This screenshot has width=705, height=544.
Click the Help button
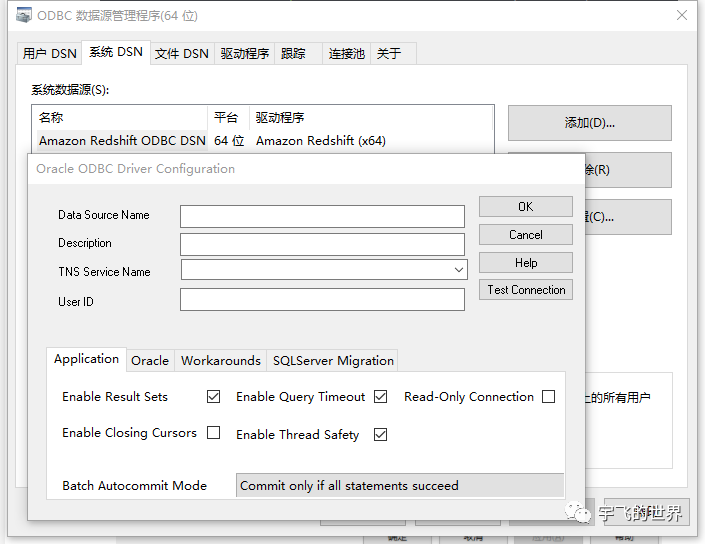pyautogui.click(x=526, y=263)
